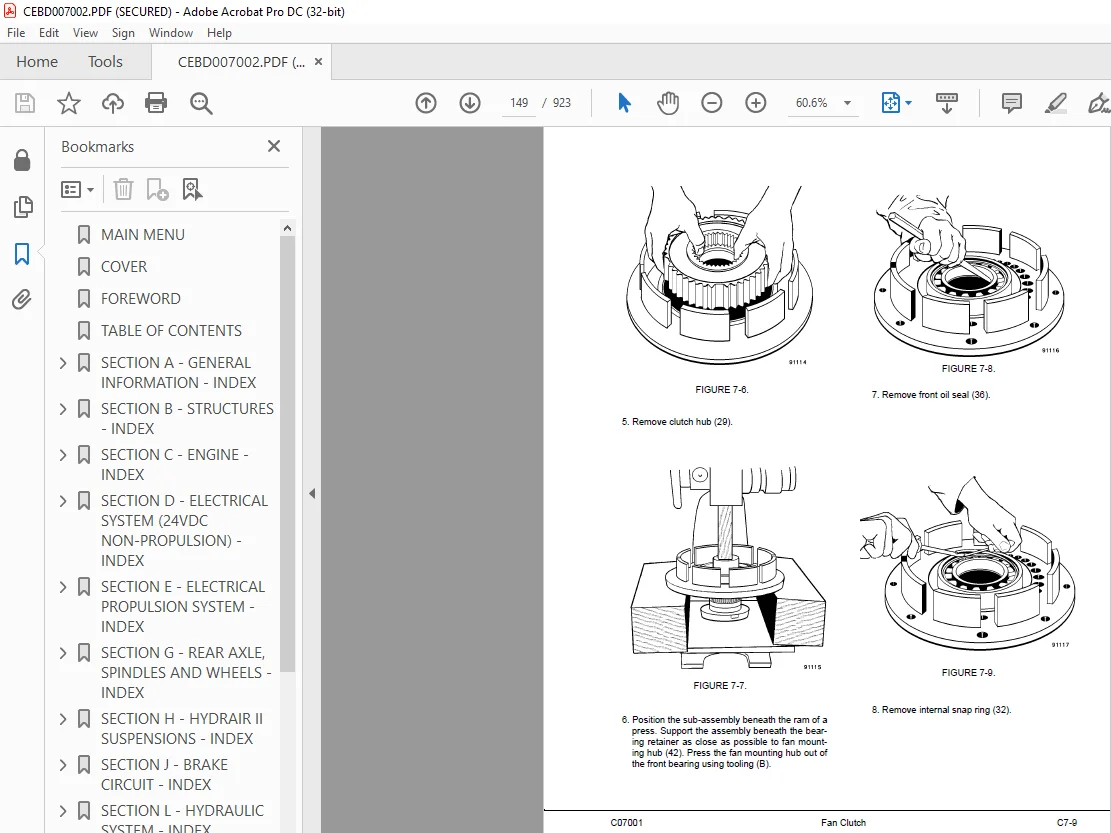Expand SECTION A - GENERAL INFORMATION bookmark
This screenshot has width=1111, height=833.
tap(63, 363)
